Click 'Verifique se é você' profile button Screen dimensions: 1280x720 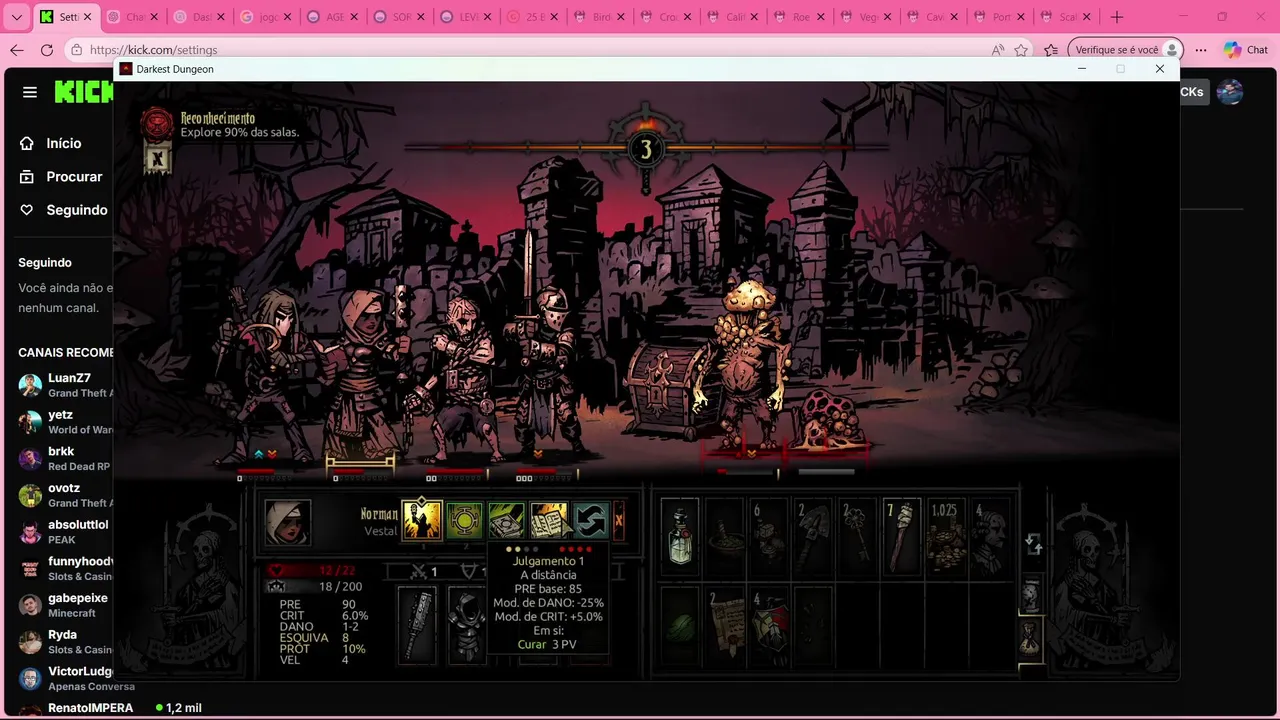point(1126,50)
